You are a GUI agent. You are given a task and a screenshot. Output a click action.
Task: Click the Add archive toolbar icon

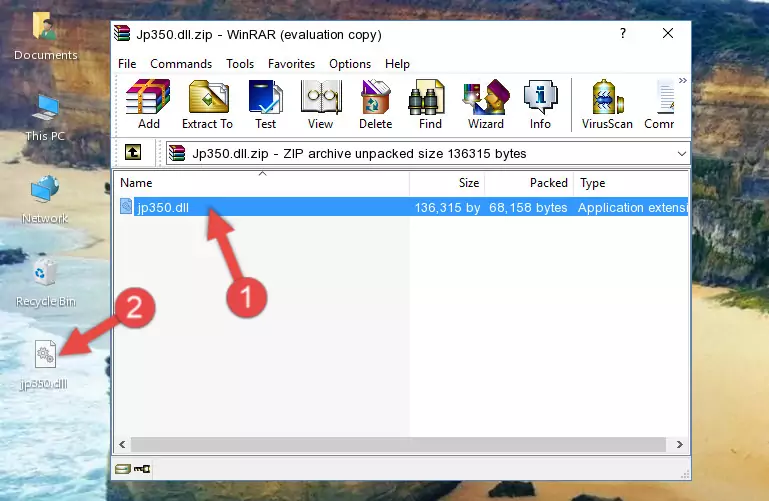[148, 104]
